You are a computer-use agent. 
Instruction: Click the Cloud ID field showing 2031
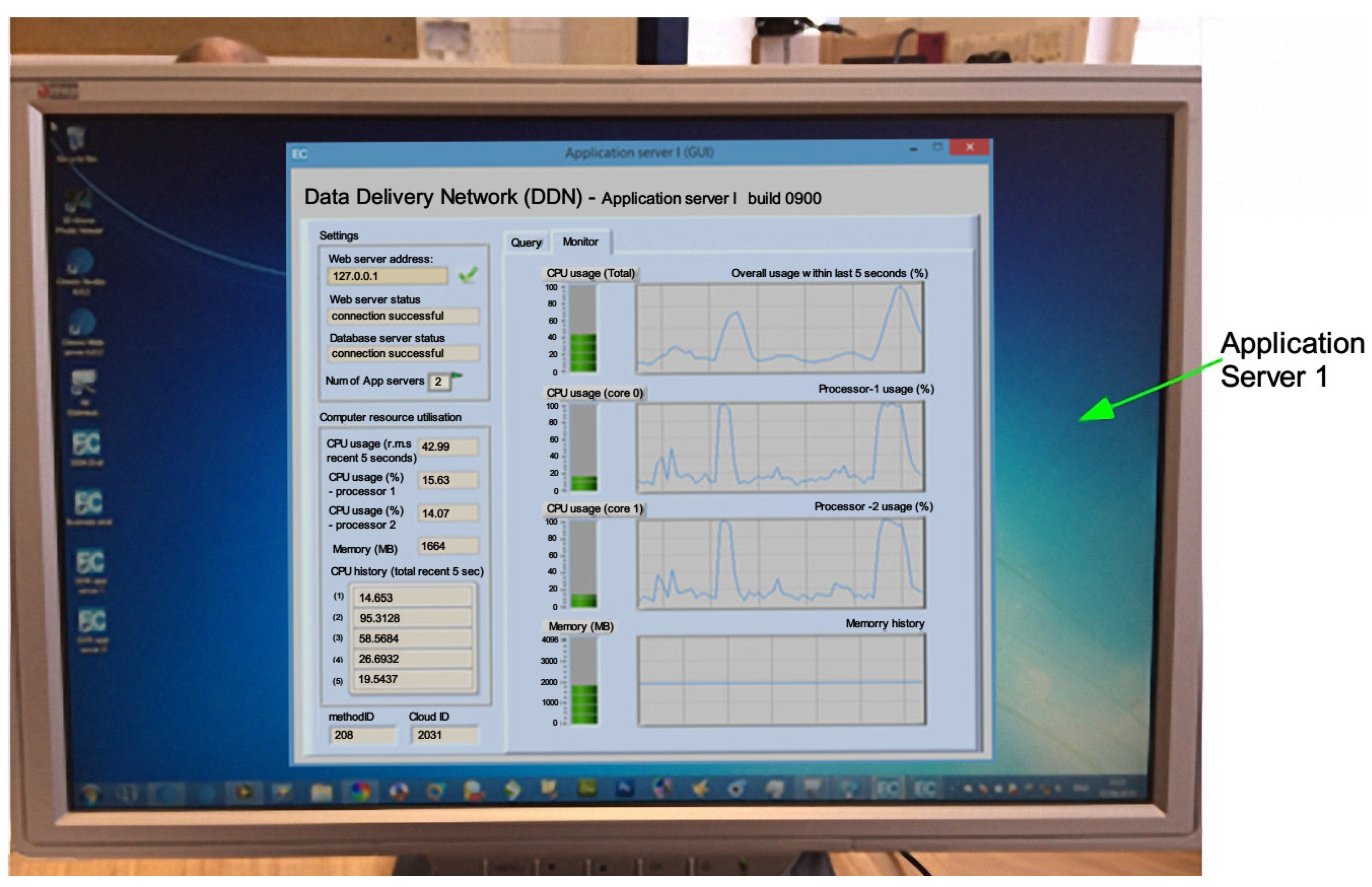click(x=445, y=735)
